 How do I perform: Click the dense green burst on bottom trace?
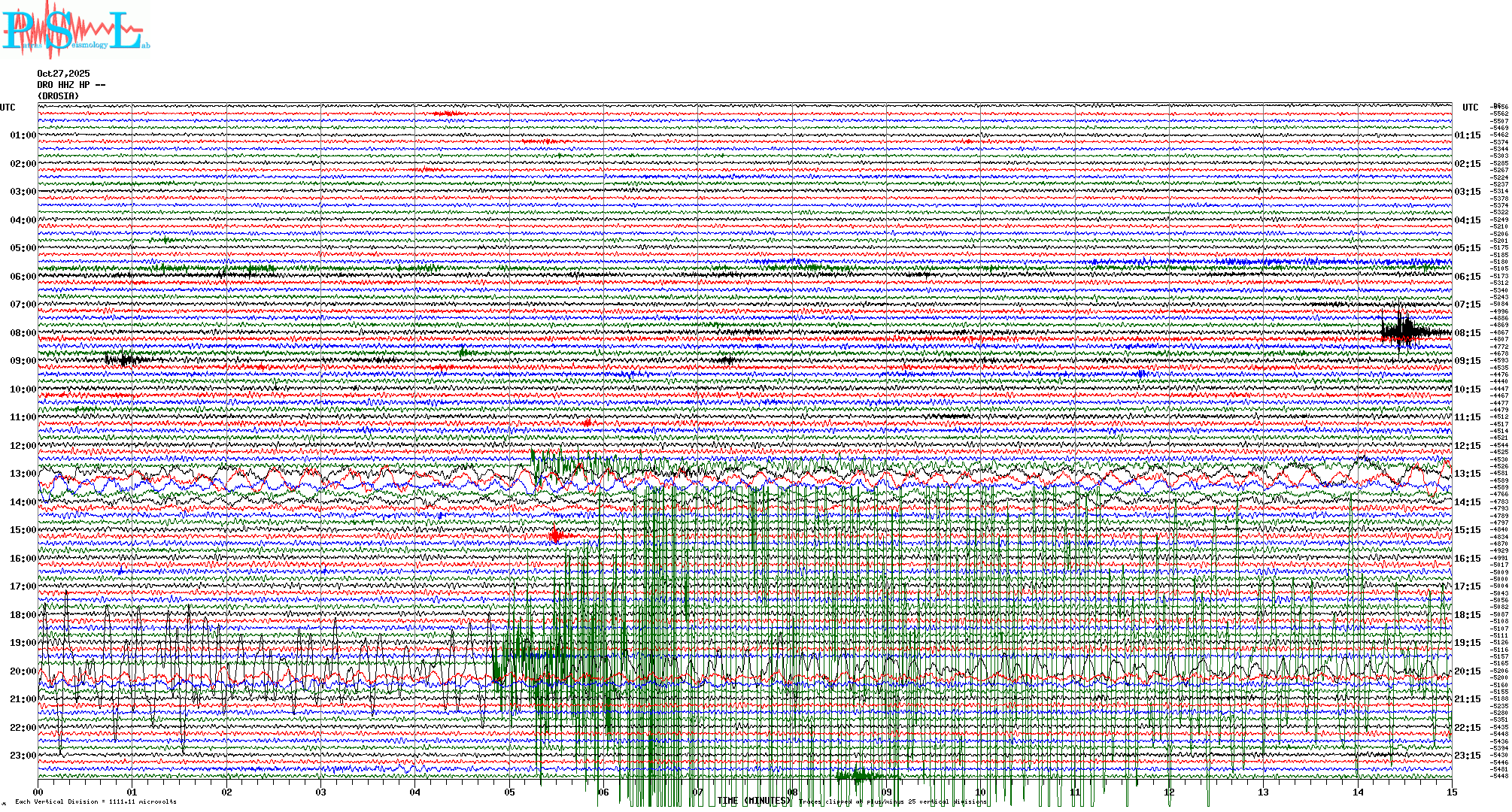tap(860, 776)
